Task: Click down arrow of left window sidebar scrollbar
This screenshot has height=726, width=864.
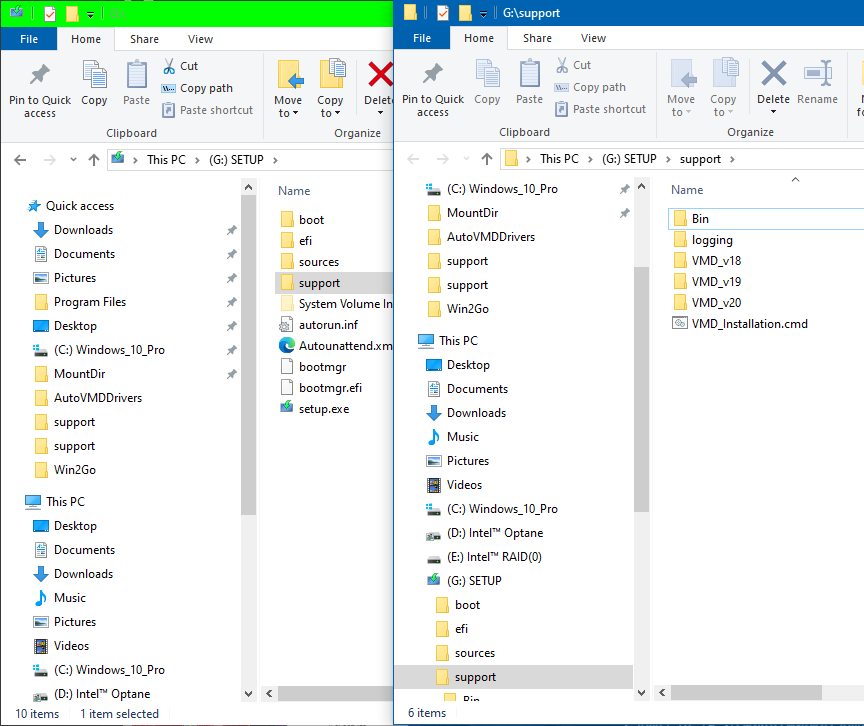Action: pos(249,694)
